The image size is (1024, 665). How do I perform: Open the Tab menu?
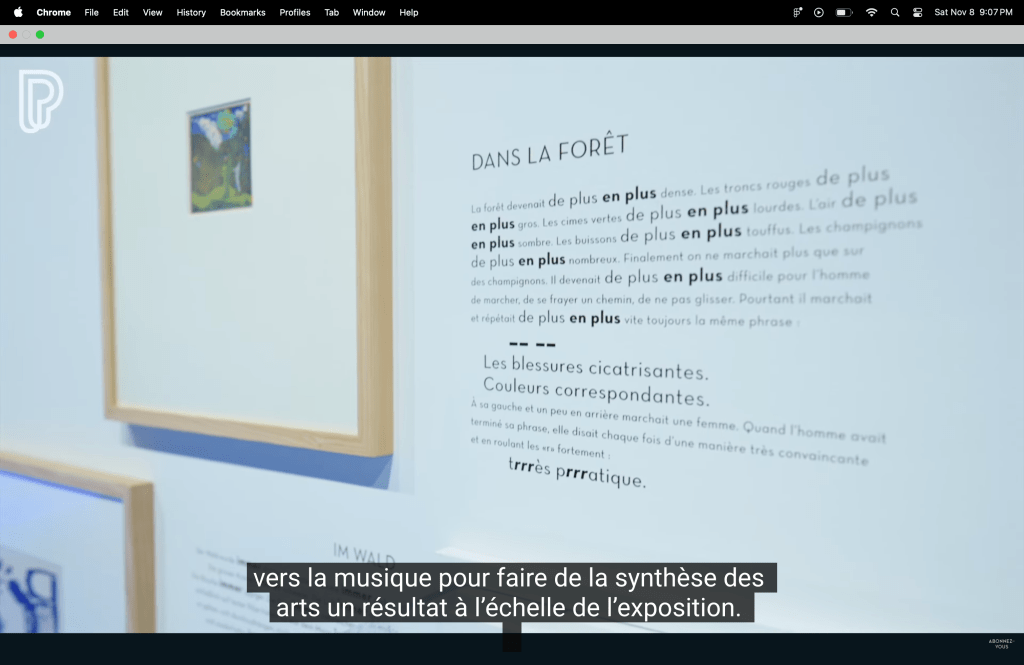(x=331, y=12)
